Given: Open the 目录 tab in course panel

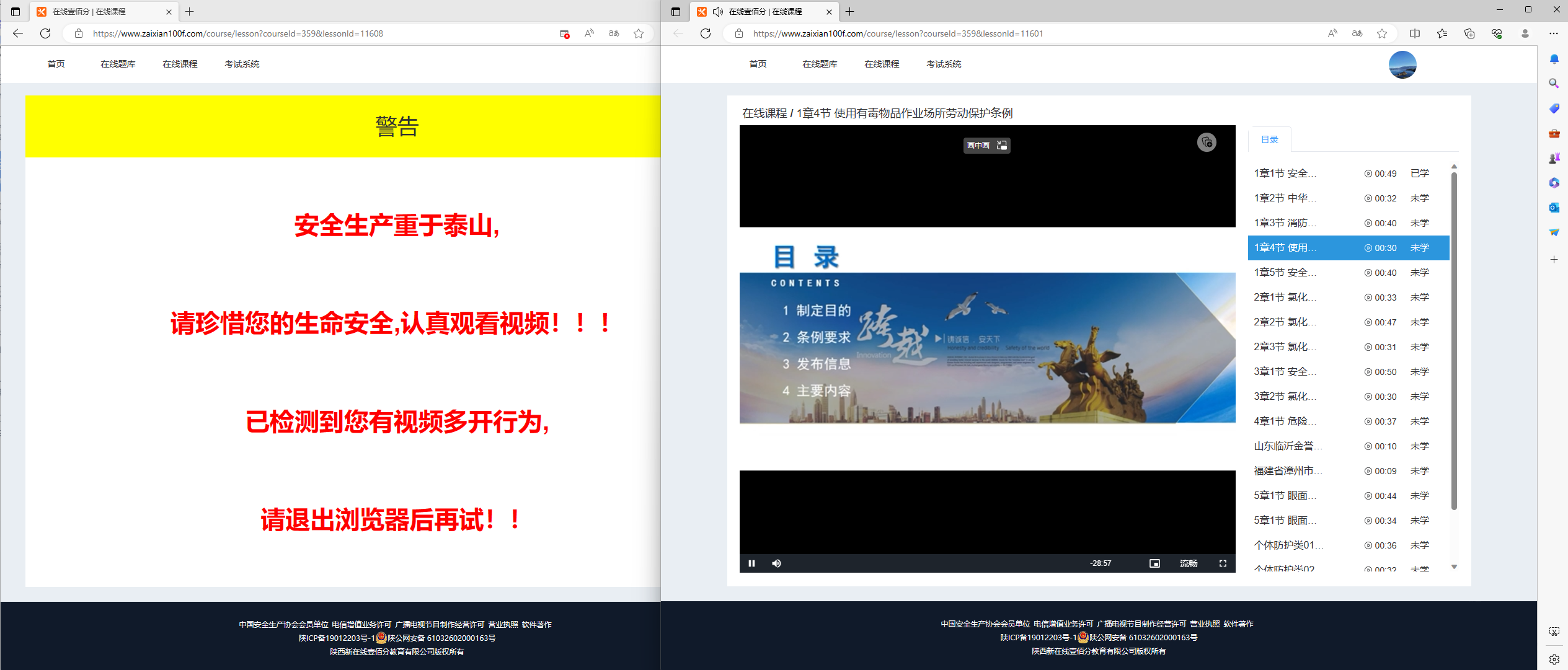Looking at the screenshot, I should tap(1269, 139).
